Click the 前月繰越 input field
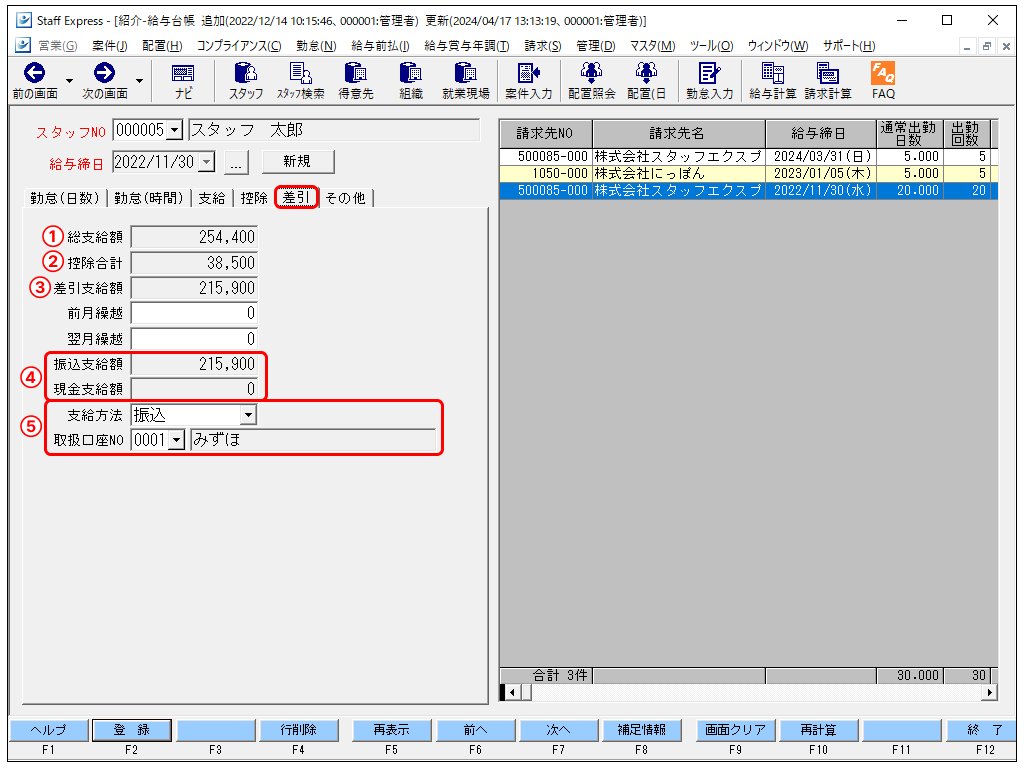1024x768 pixels. coord(194,313)
